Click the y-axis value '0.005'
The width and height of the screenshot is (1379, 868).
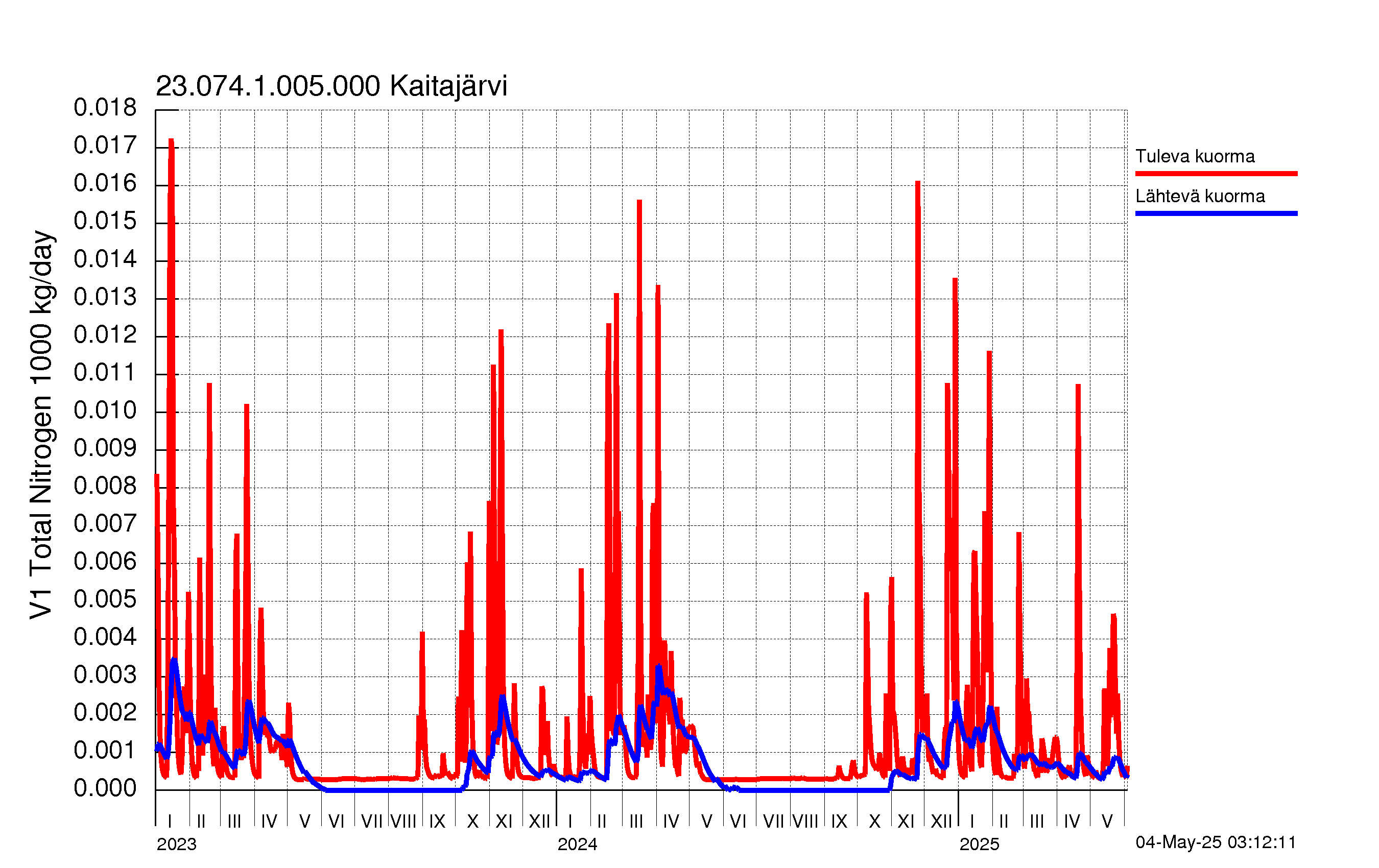pos(105,599)
